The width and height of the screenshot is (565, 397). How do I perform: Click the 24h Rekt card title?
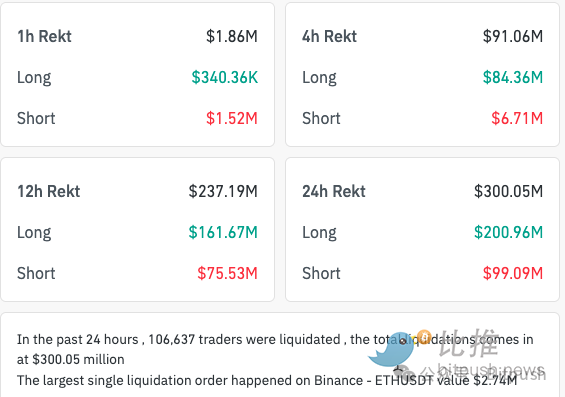point(334,191)
